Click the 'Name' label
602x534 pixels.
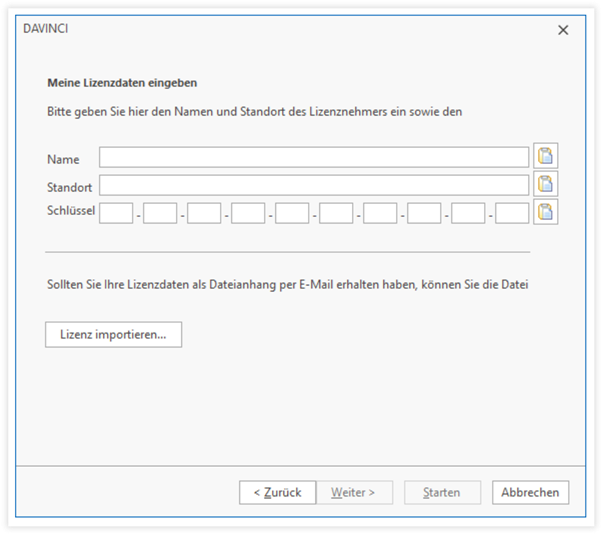coord(63,159)
